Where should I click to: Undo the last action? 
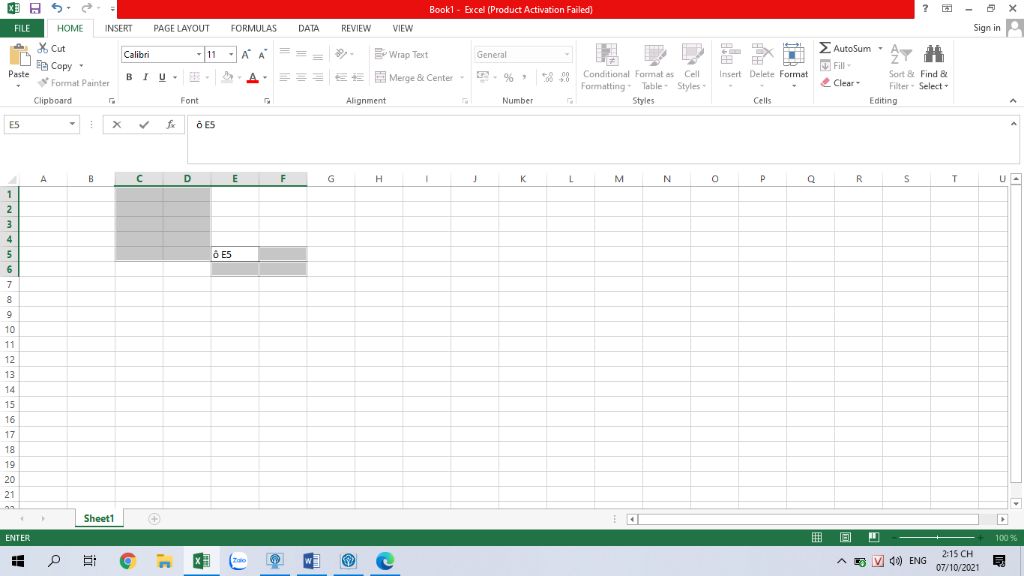coord(57,8)
